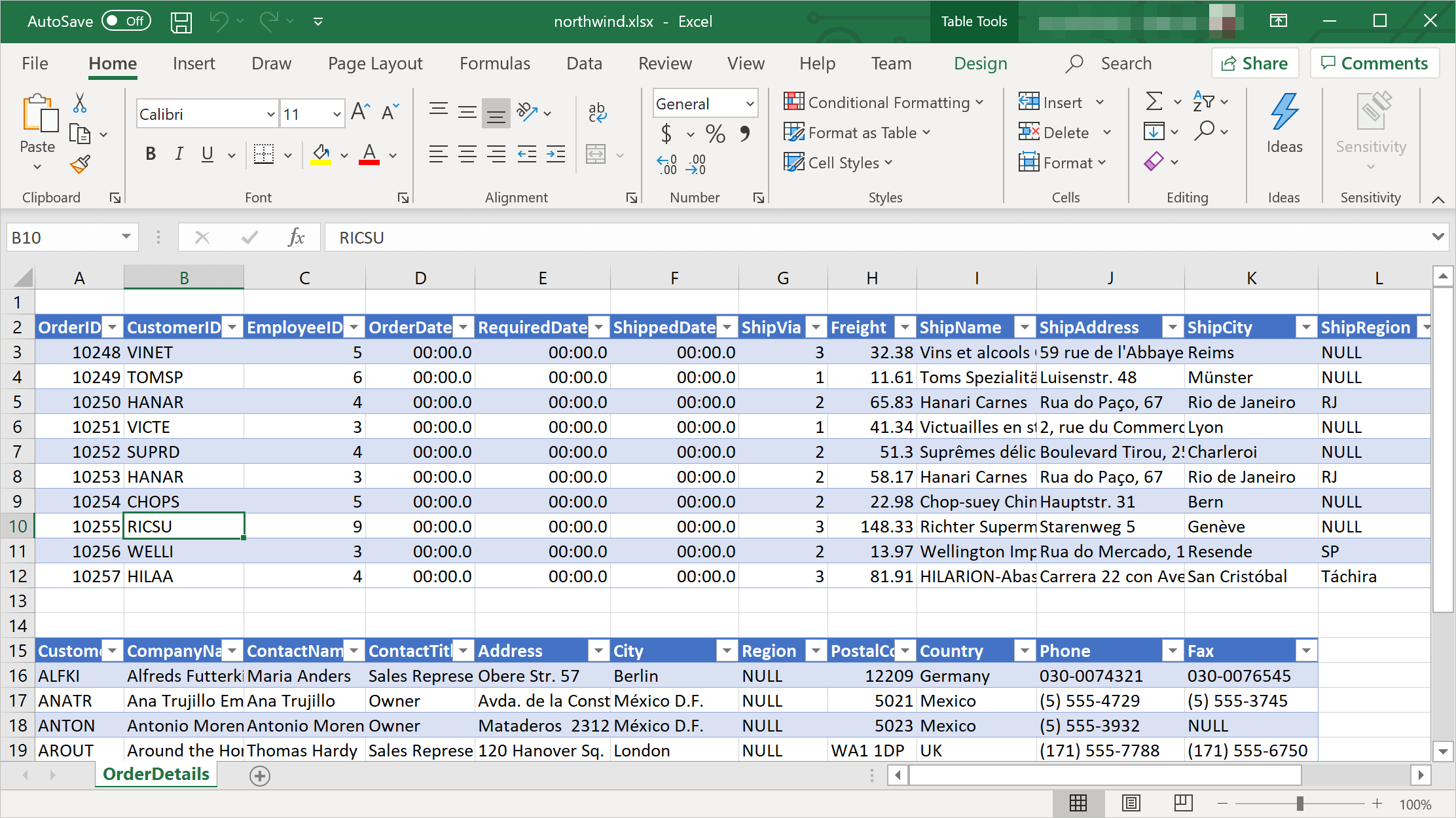Click the AutoSum sigma icon
This screenshot has width=1456, height=818.
1154,102
